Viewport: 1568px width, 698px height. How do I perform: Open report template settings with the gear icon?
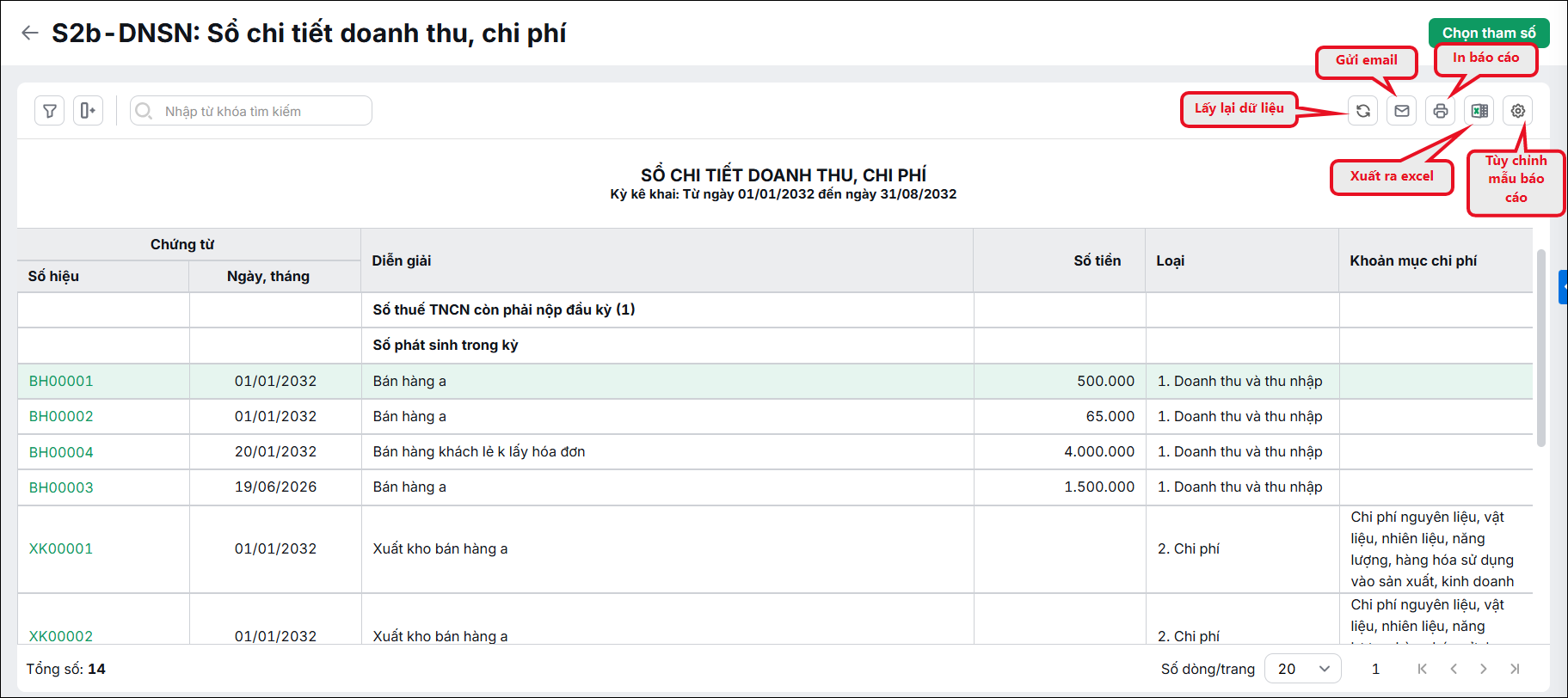click(1518, 111)
